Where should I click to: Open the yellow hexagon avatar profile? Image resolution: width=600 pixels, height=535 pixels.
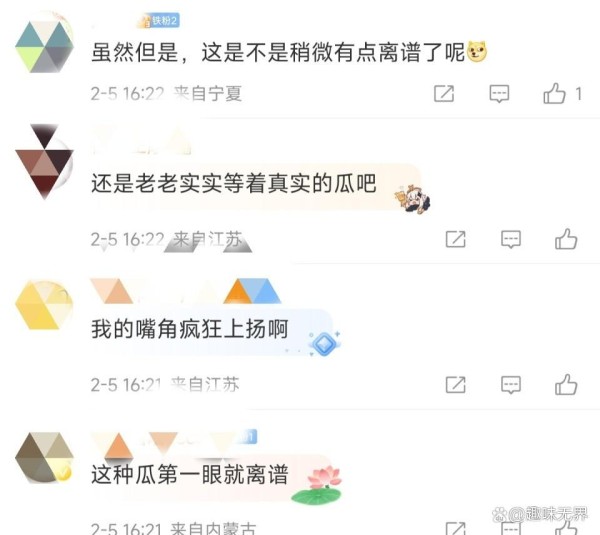coord(44,305)
